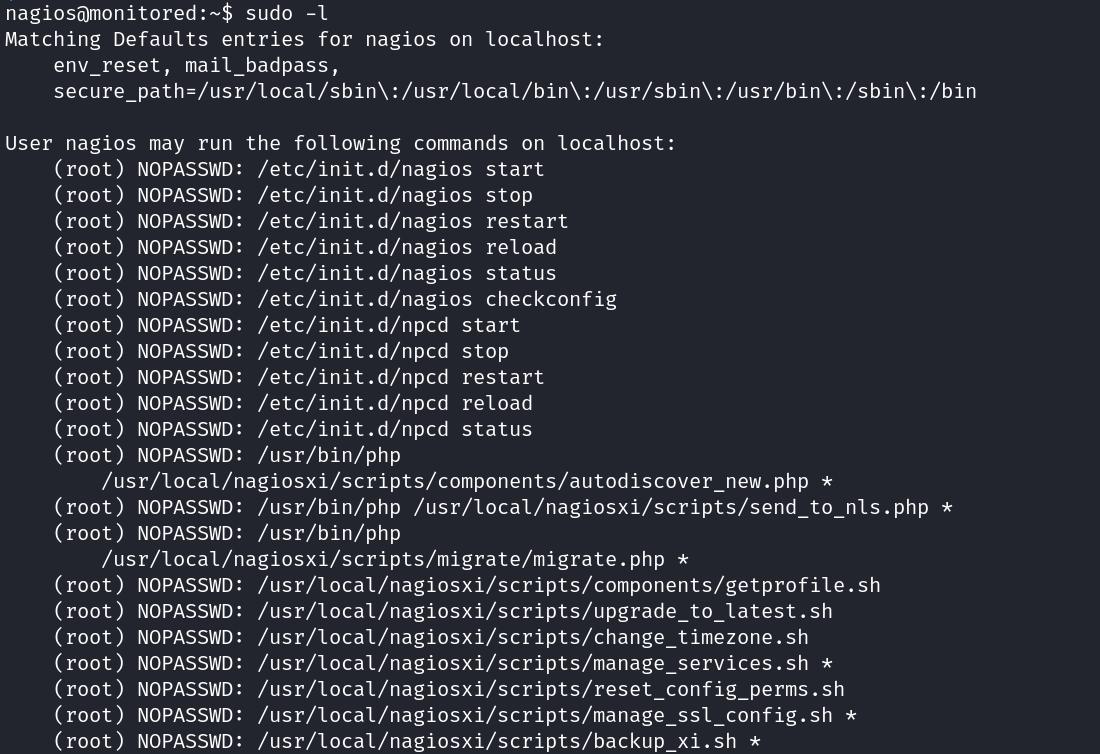Screen dimensions: 1100x754
Task: Click the backup_xi.sh script path
Action: click(496, 741)
